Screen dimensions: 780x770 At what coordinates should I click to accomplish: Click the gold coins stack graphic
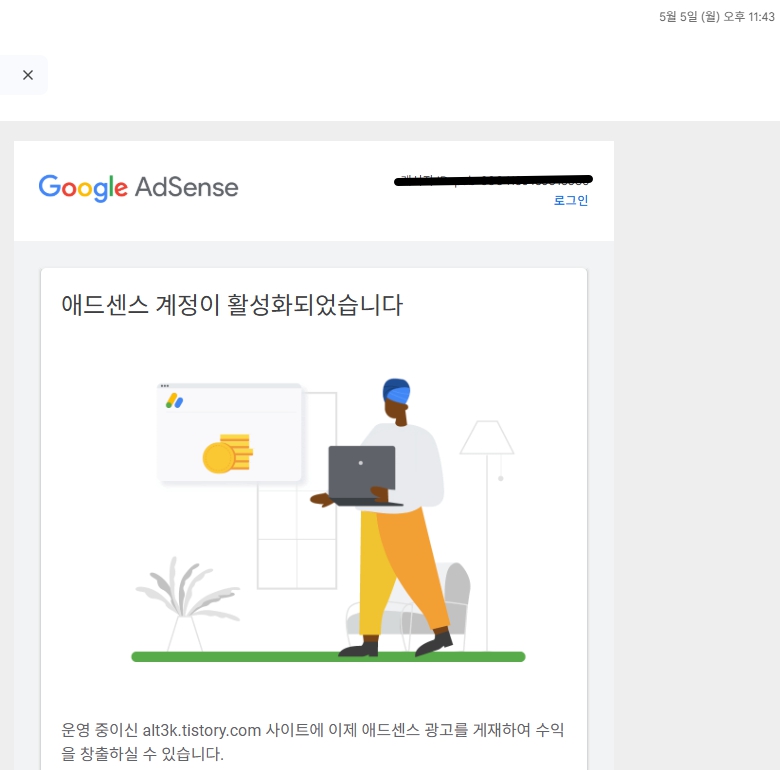(x=228, y=454)
